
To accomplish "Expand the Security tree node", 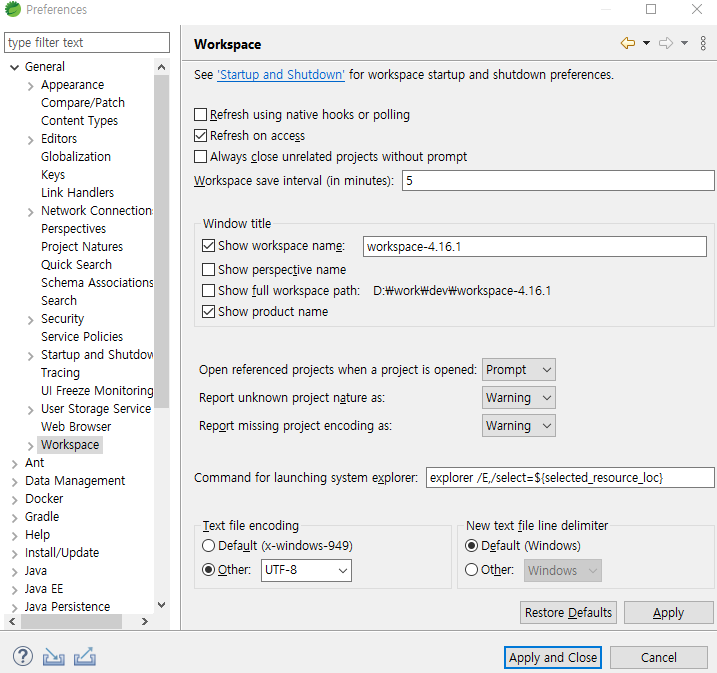I will click(x=31, y=320).
